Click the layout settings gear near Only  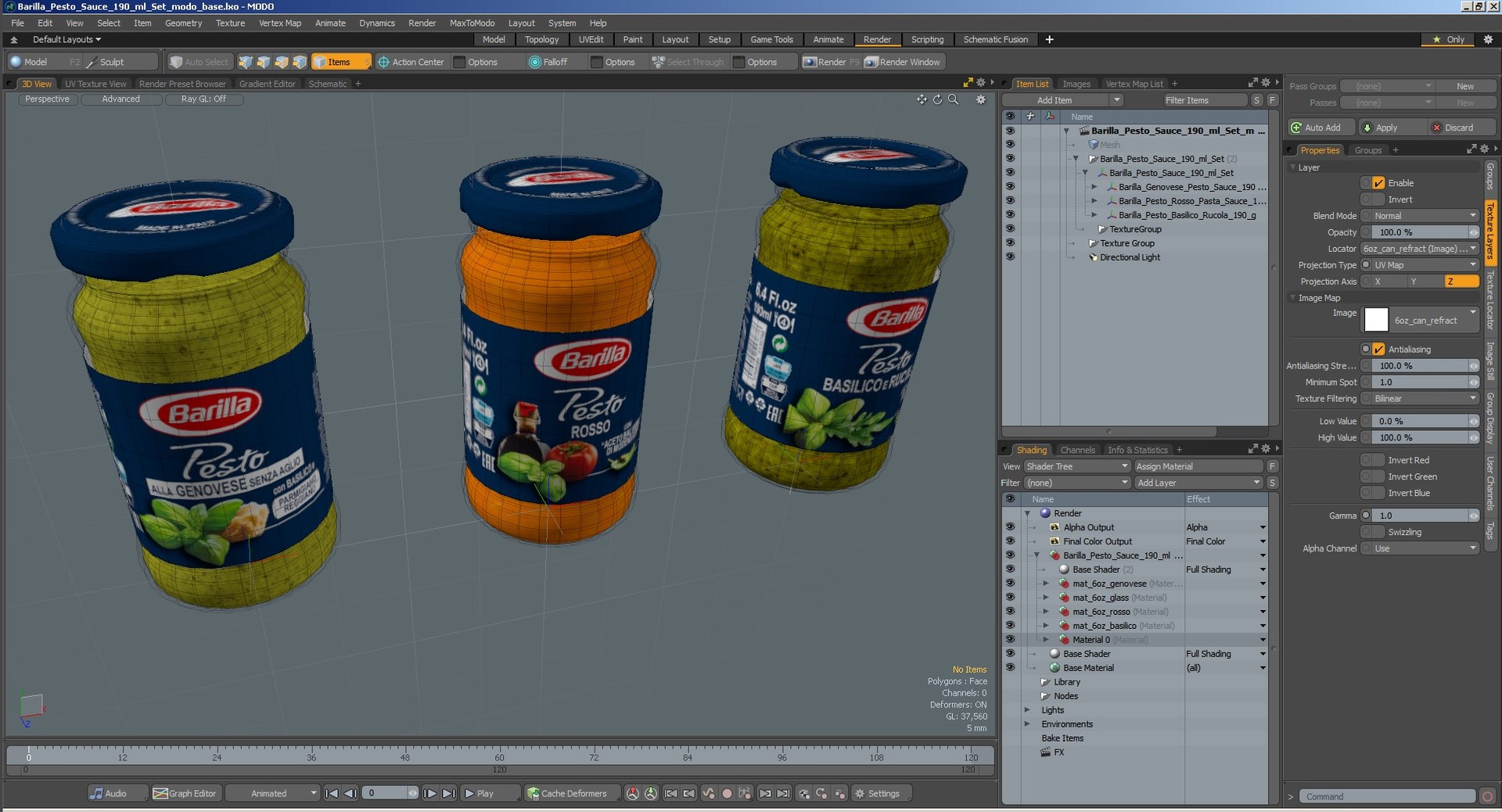pyautogui.click(x=1488, y=39)
